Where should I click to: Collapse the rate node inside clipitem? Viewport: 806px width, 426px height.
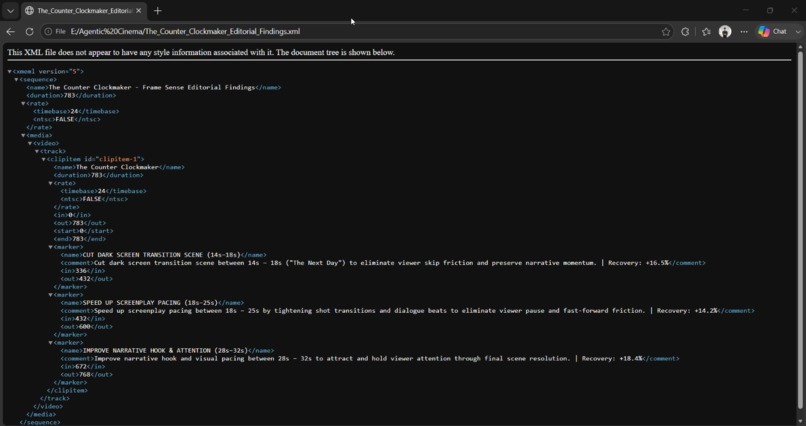point(50,183)
